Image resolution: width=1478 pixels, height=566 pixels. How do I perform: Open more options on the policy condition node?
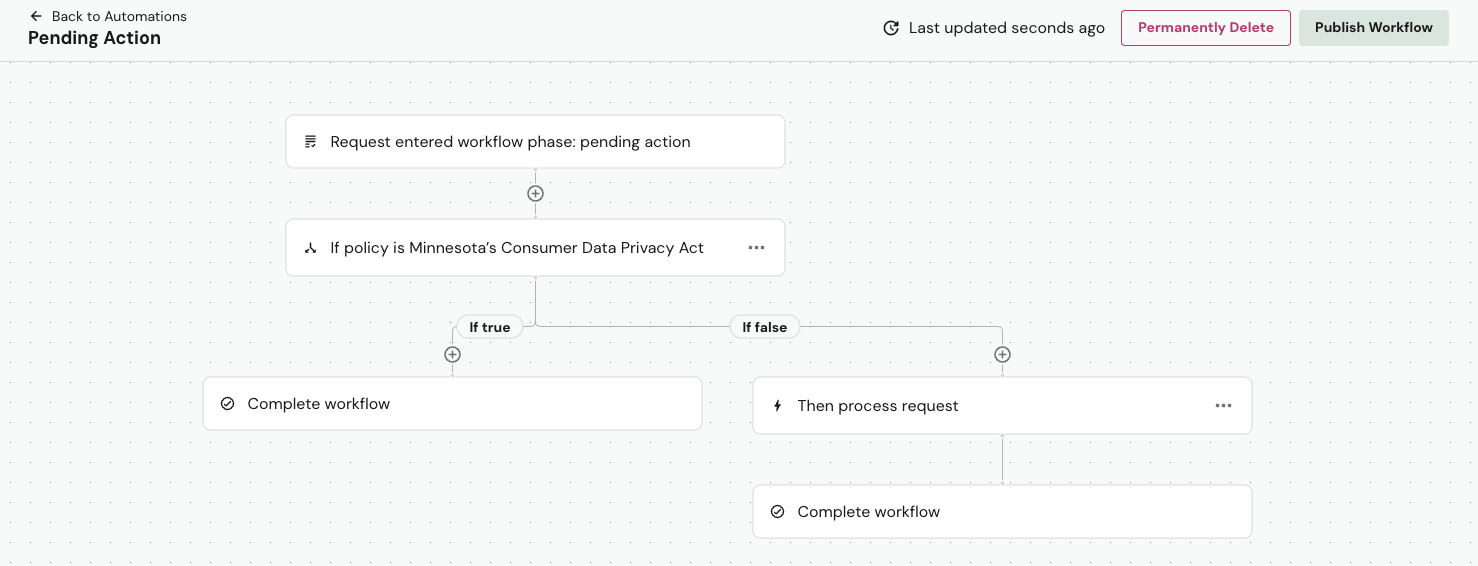click(x=756, y=248)
